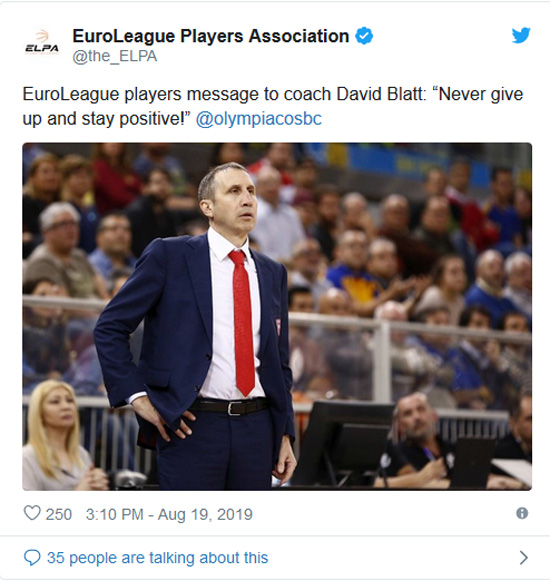This screenshot has width=550, height=581.
Task: Enlarge the photo of coach in suit
Action: tap(277, 316)
